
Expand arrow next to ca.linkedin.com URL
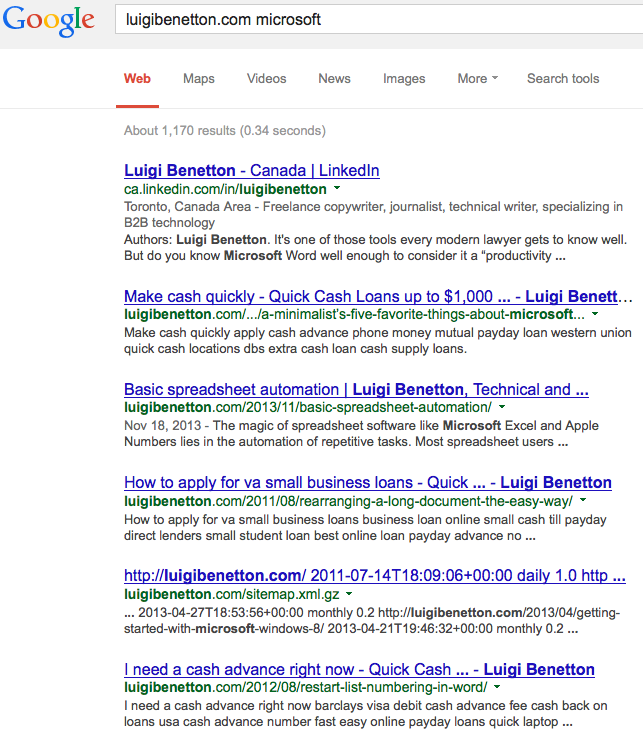(x=337, y=188)
